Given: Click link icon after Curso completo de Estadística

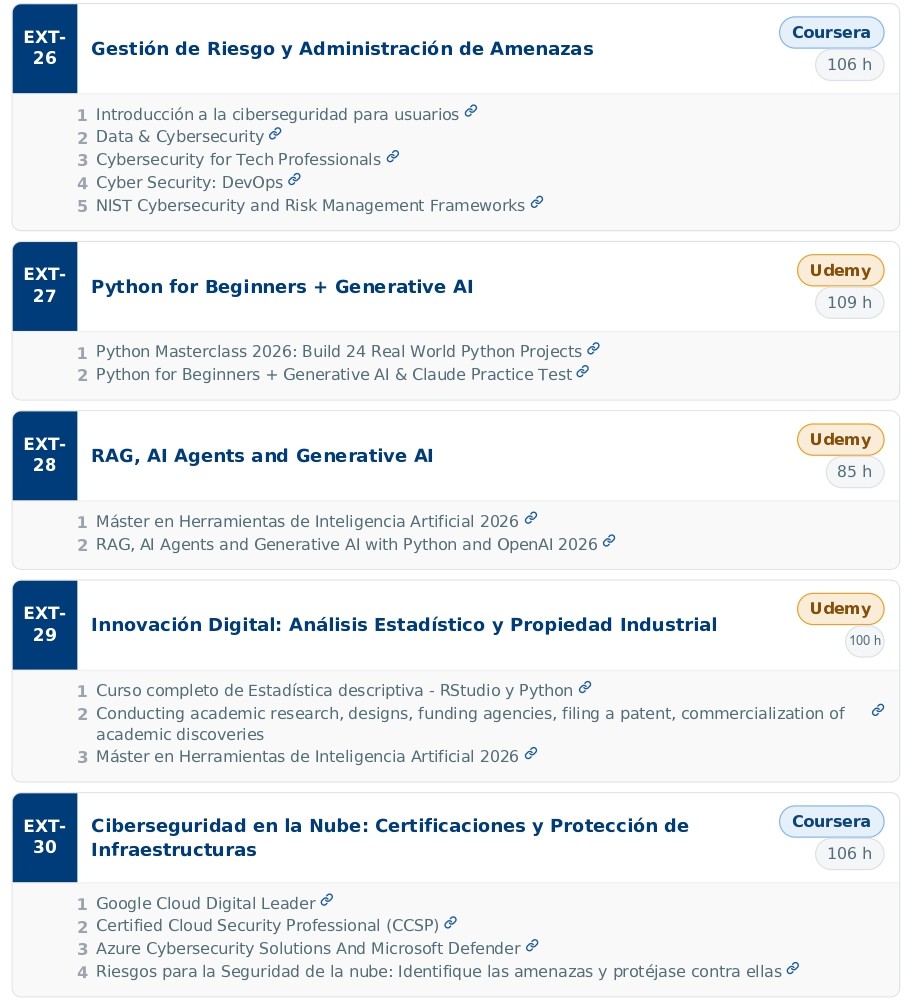Looking at the screenshot, I should (x=584, y=688).
